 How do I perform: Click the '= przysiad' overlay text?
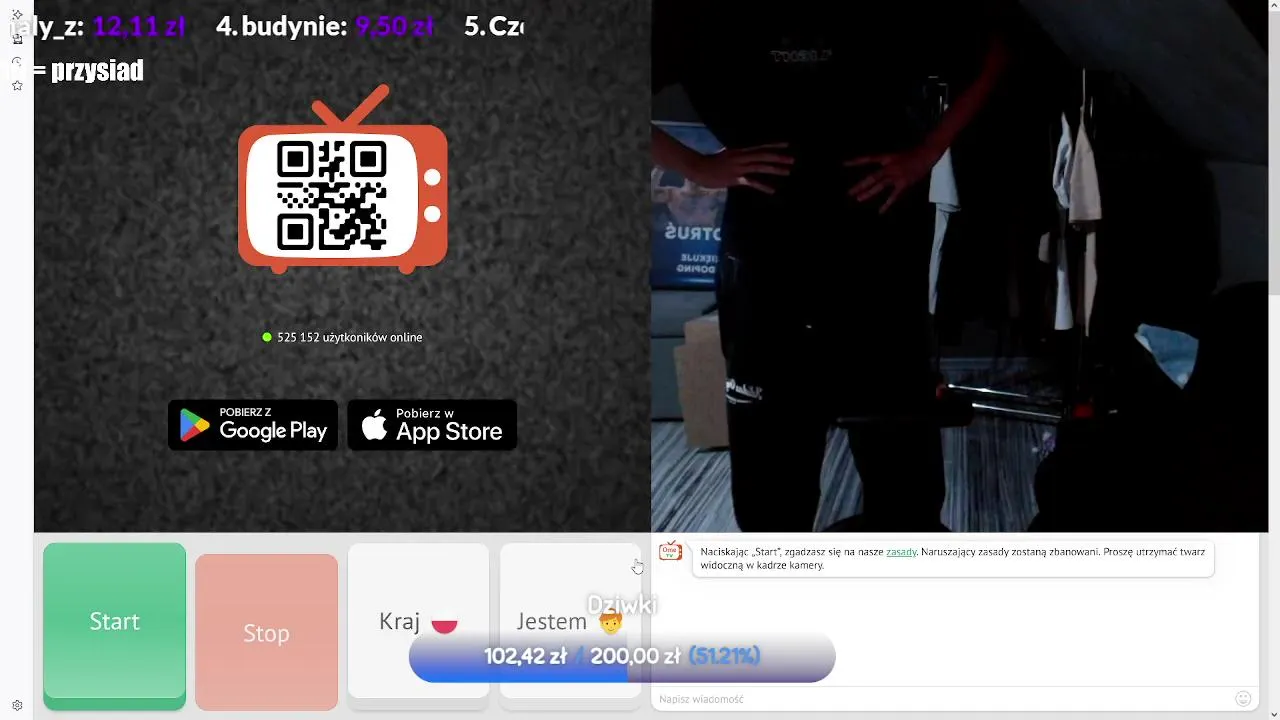(88, 71)
